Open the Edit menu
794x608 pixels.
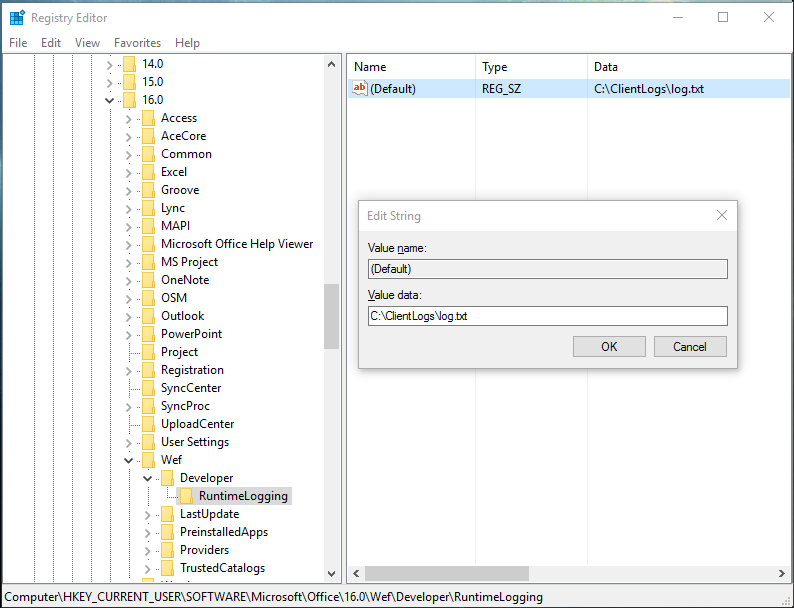[x=51, y=43]
